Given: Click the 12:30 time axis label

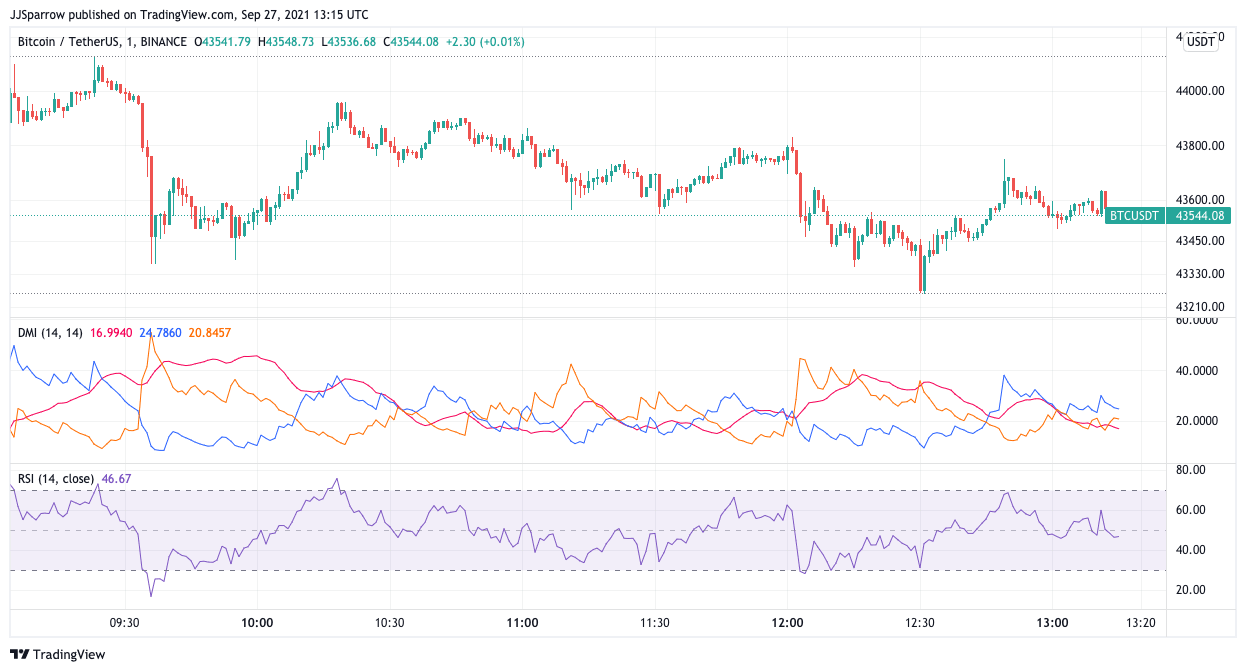Looking at the screenshot, I should [x=919, y=622].
